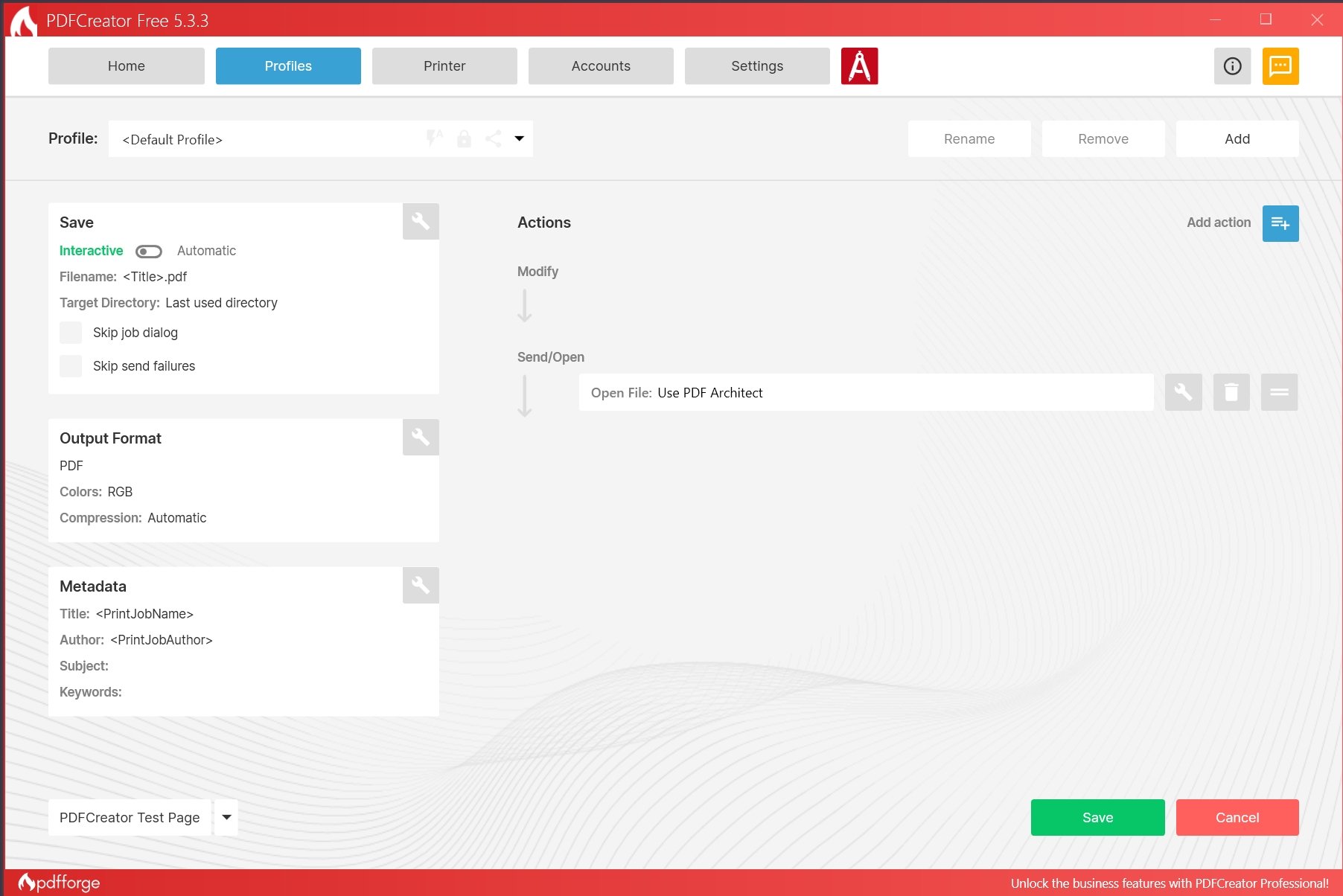Open the PDFCreator Test Page dropdown arrow
This screenshot has height=896, width=1343.
click(226, 817)
